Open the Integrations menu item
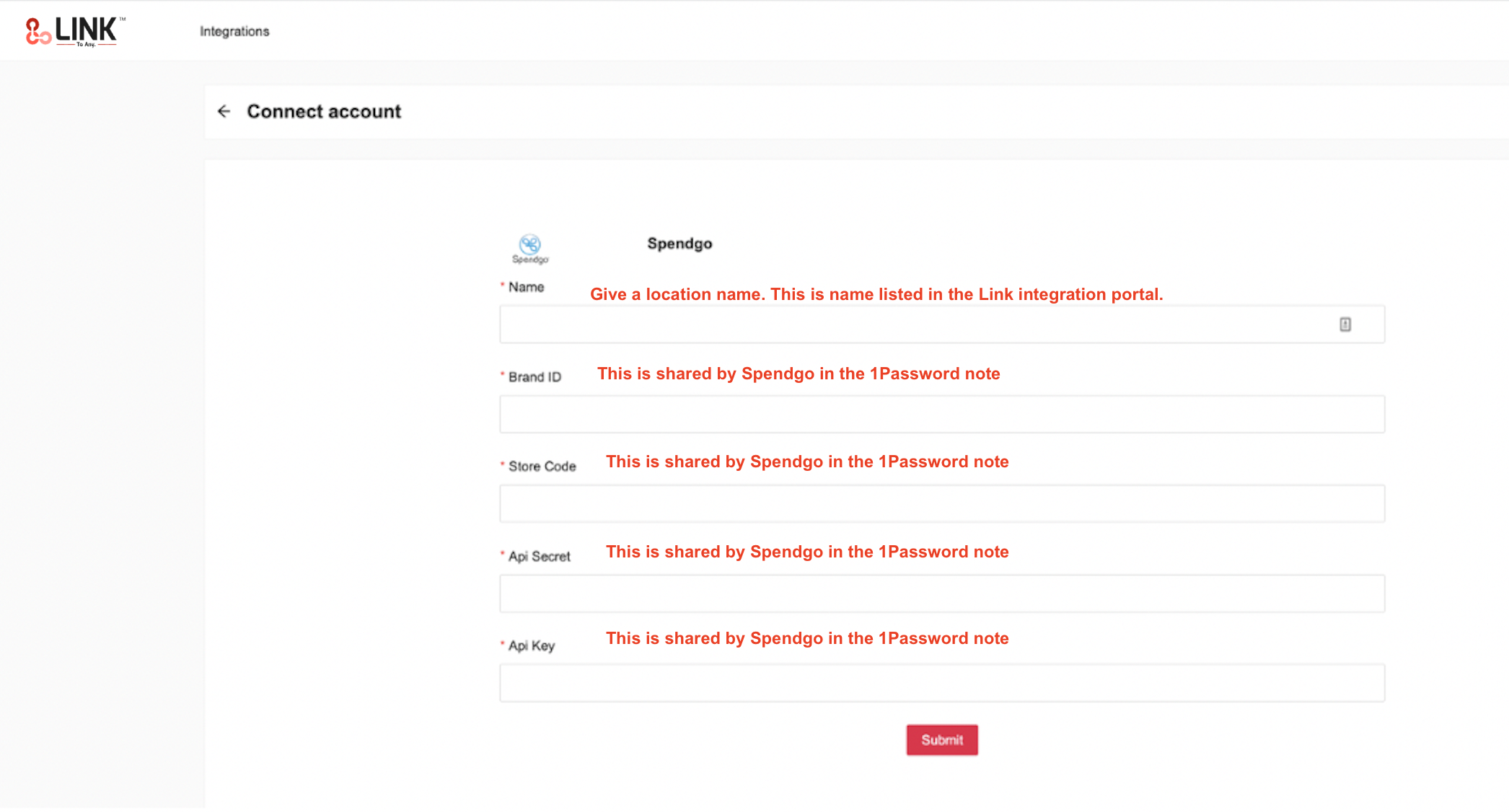This screenshot has height=812, width=1509. 234,31
